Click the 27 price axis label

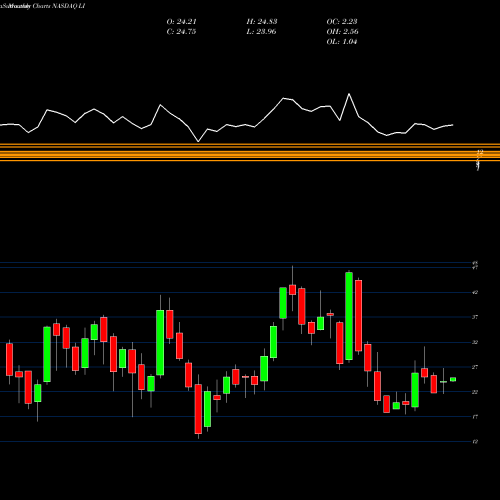tap(475, 367)
